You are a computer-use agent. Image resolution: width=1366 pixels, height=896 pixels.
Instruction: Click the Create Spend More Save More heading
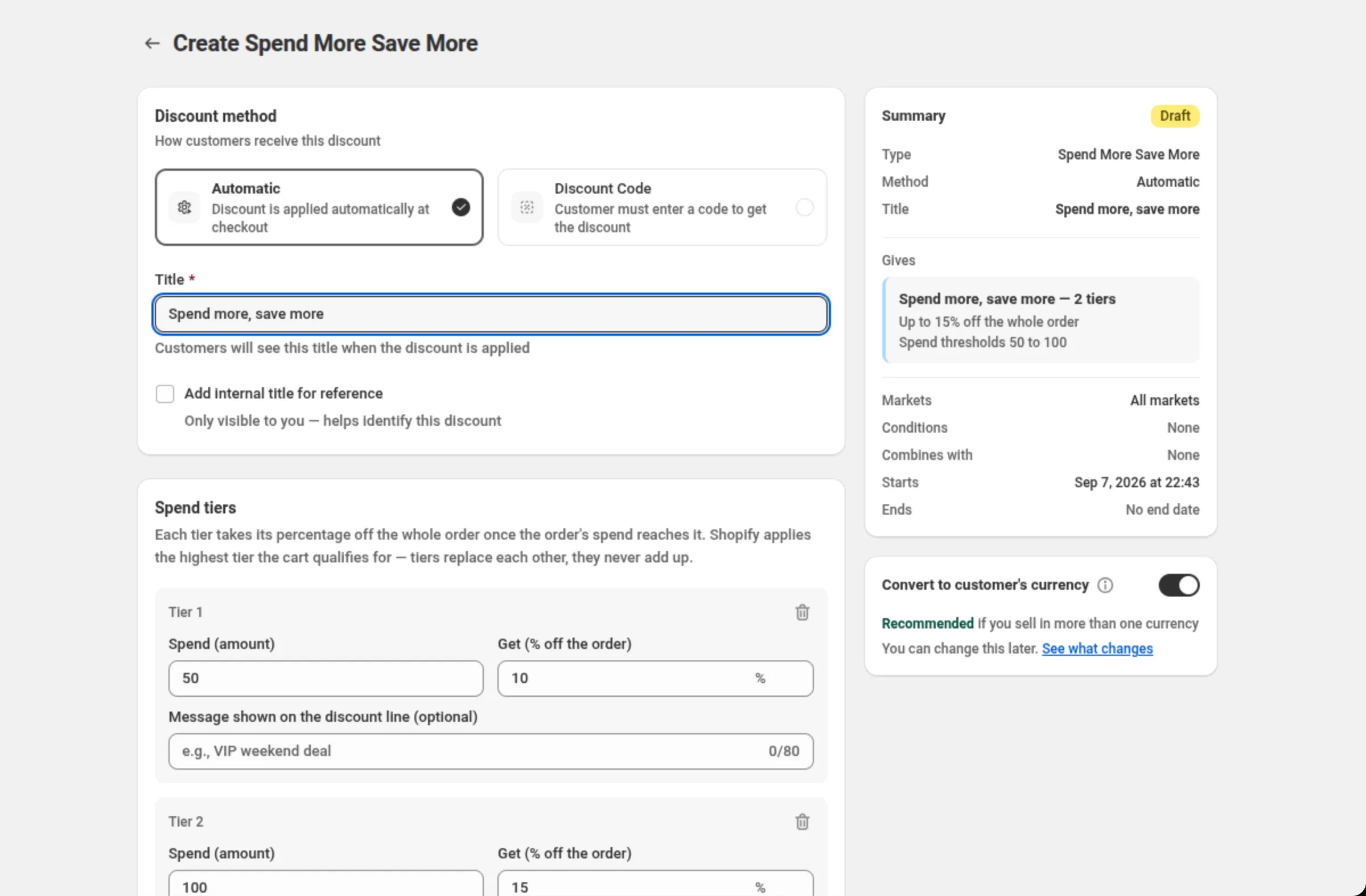coord(325,44)
